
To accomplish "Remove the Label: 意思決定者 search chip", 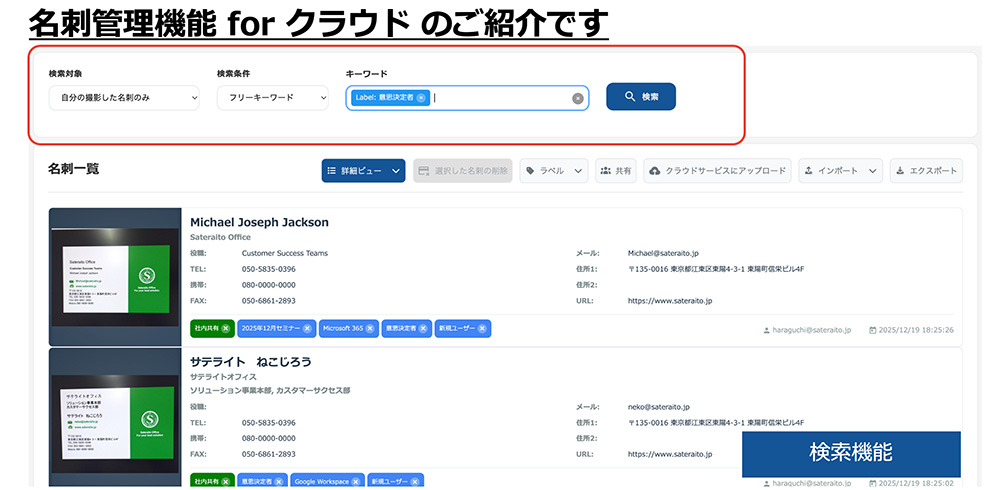I will [x=421, y=98].
